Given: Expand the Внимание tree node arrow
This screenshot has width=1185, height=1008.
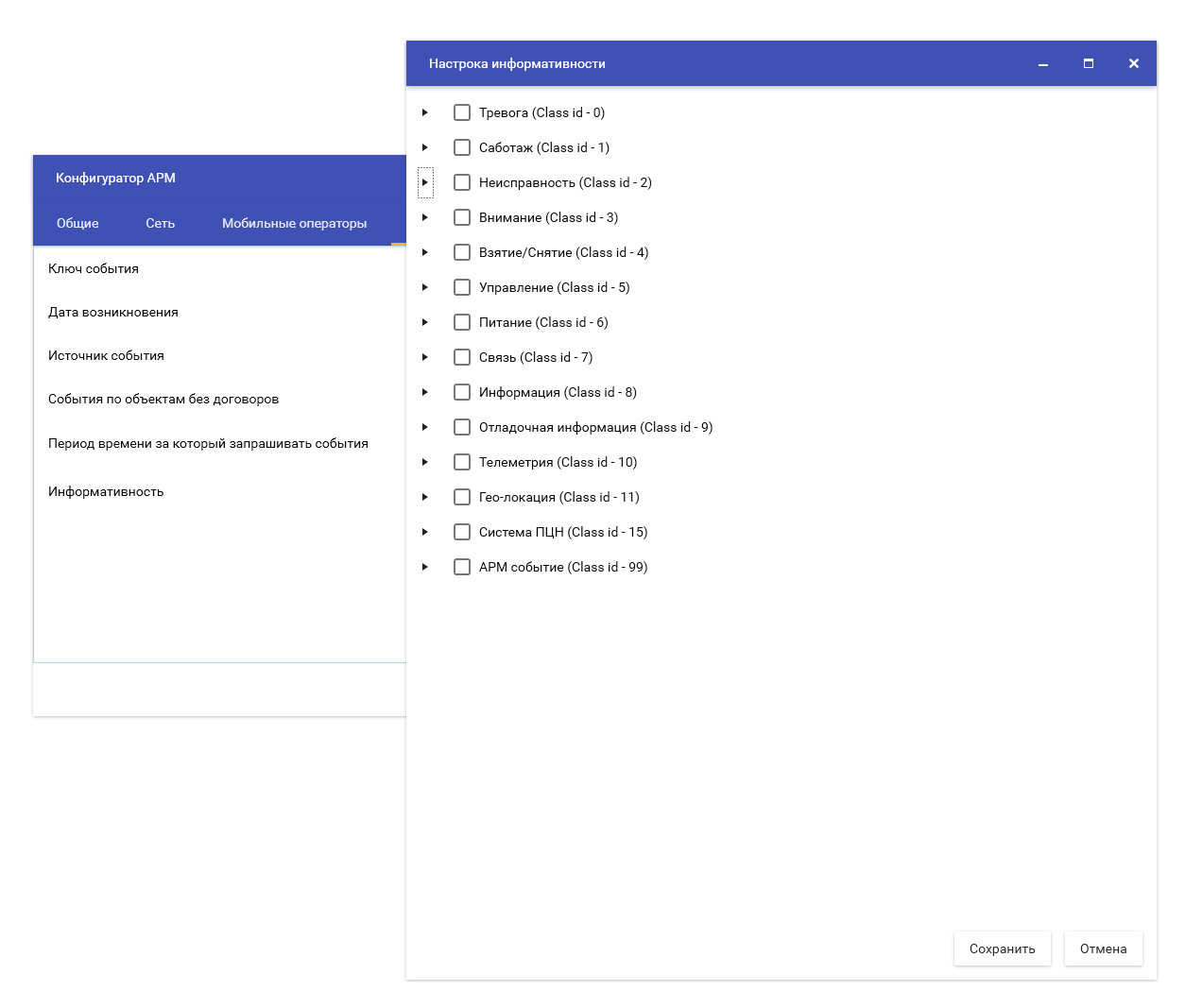Looking at the screenshot, I should click(425, 217).
